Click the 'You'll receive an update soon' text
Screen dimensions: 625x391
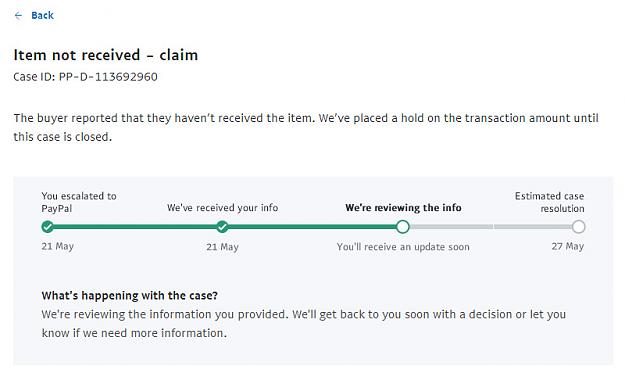click(403, 247)
